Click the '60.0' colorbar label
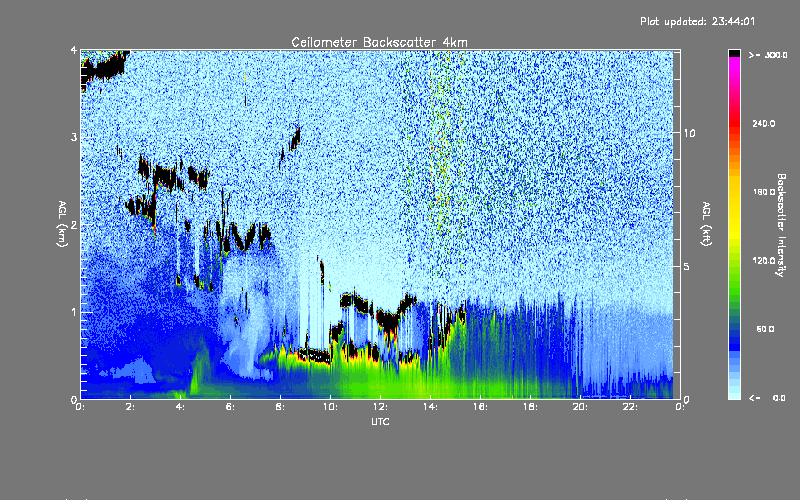Image resolution: width=800 pixels, height=500 pixels. click(x=765, y=329)
